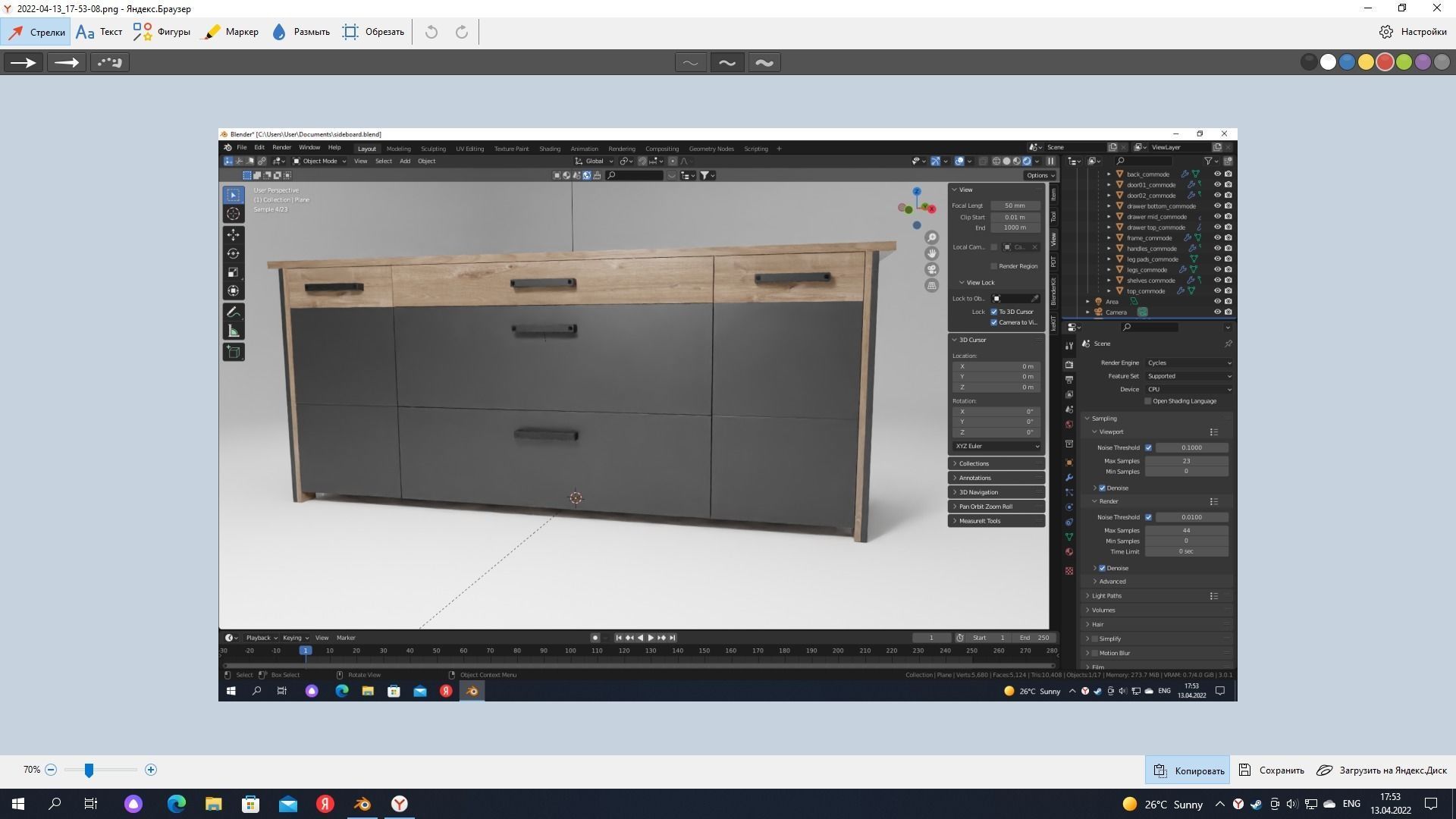Click Копировать to copy the image
Screen dimensions: 1456x819
coord(1188,770)
